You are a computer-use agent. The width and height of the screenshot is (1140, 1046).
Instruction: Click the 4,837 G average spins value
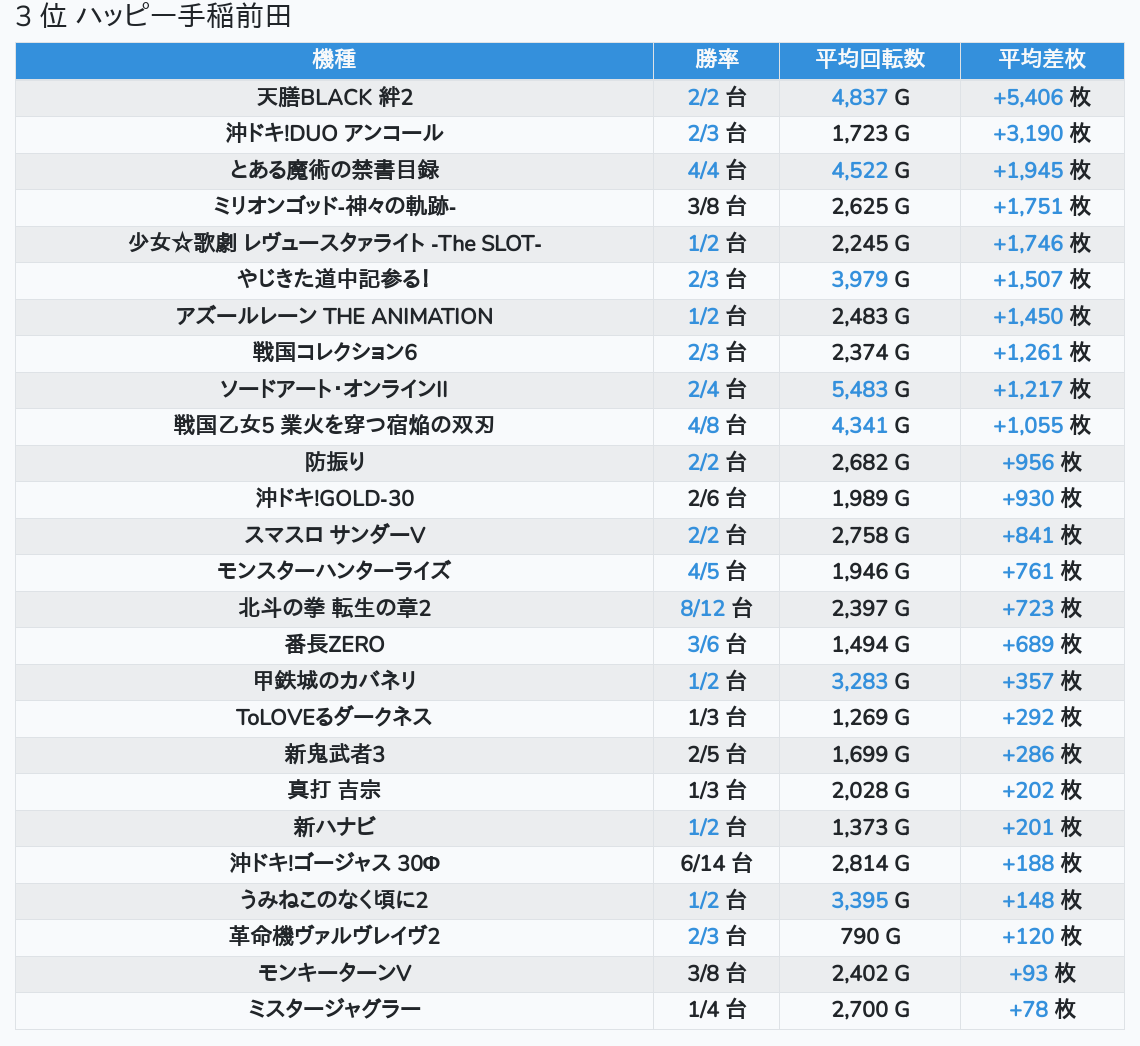tap(870, 97)
